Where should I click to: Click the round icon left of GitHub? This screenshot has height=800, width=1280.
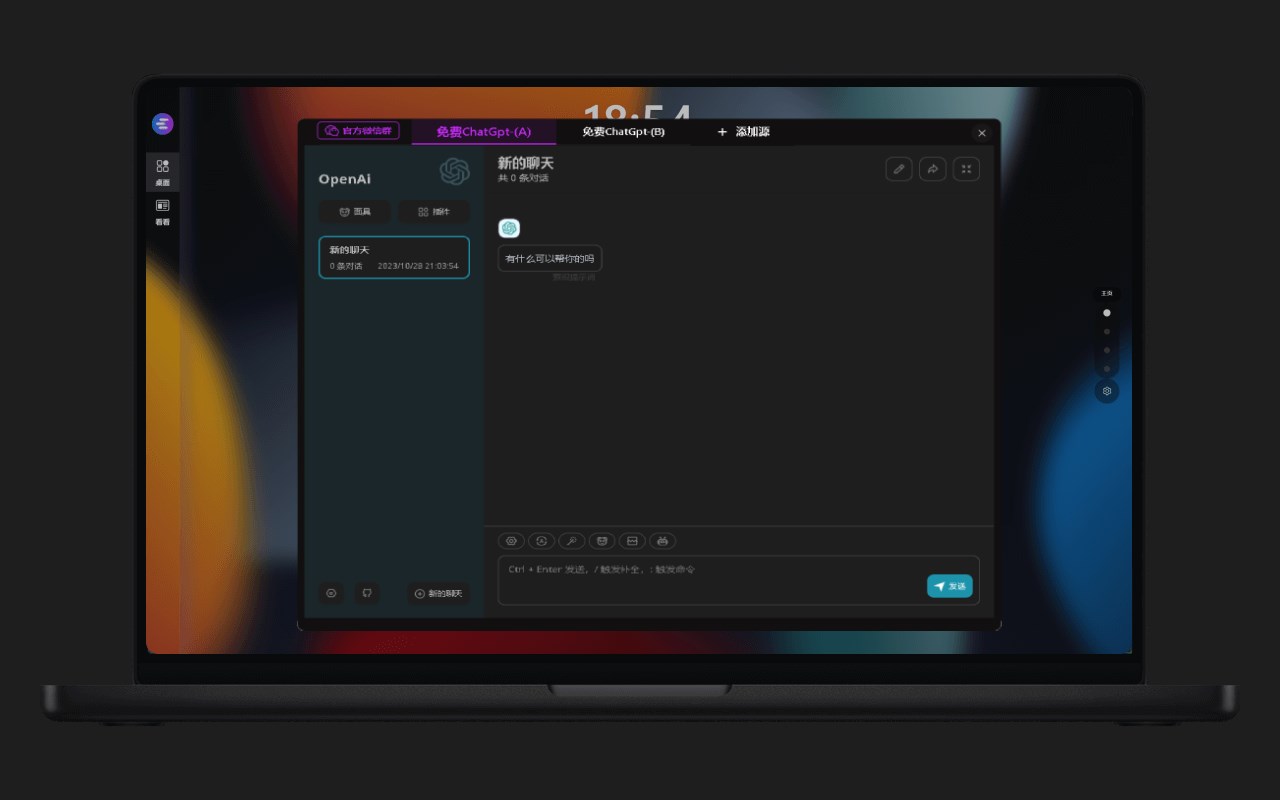[x=332, y=593]
